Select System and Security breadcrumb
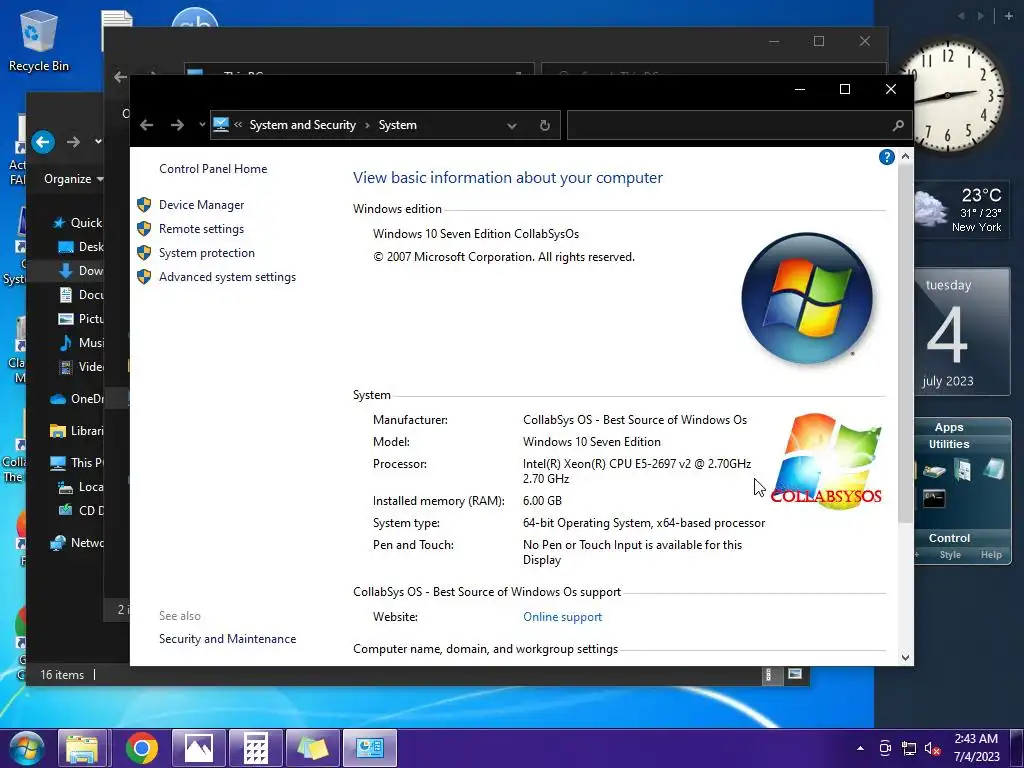1024x768 pixels. tap(302, 125)
